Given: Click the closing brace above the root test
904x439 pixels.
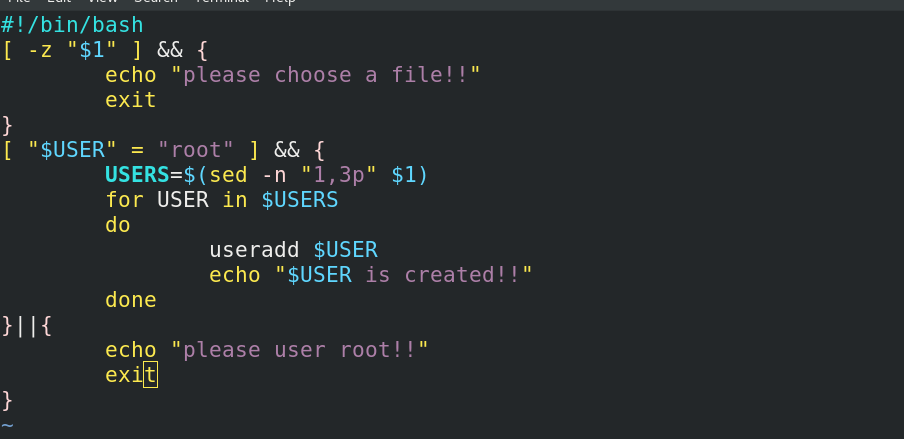Looking at the screenshot, I should [7, 125].
